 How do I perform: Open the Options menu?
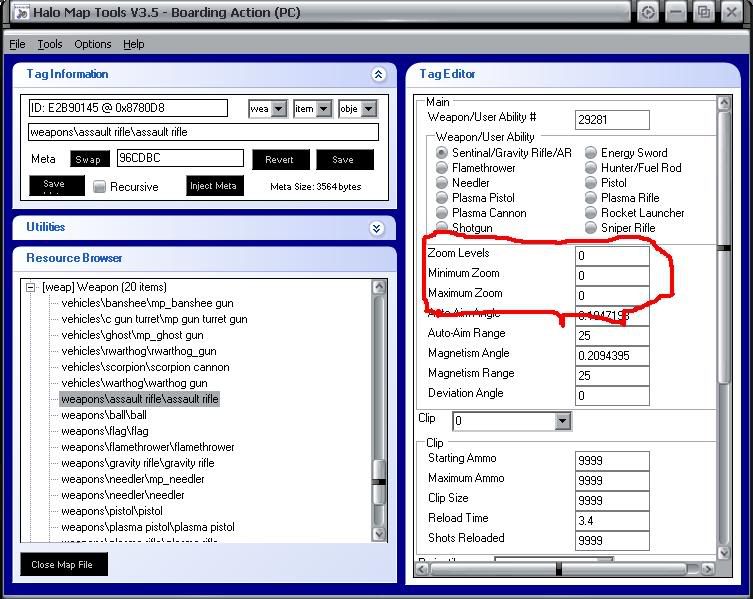93,44
